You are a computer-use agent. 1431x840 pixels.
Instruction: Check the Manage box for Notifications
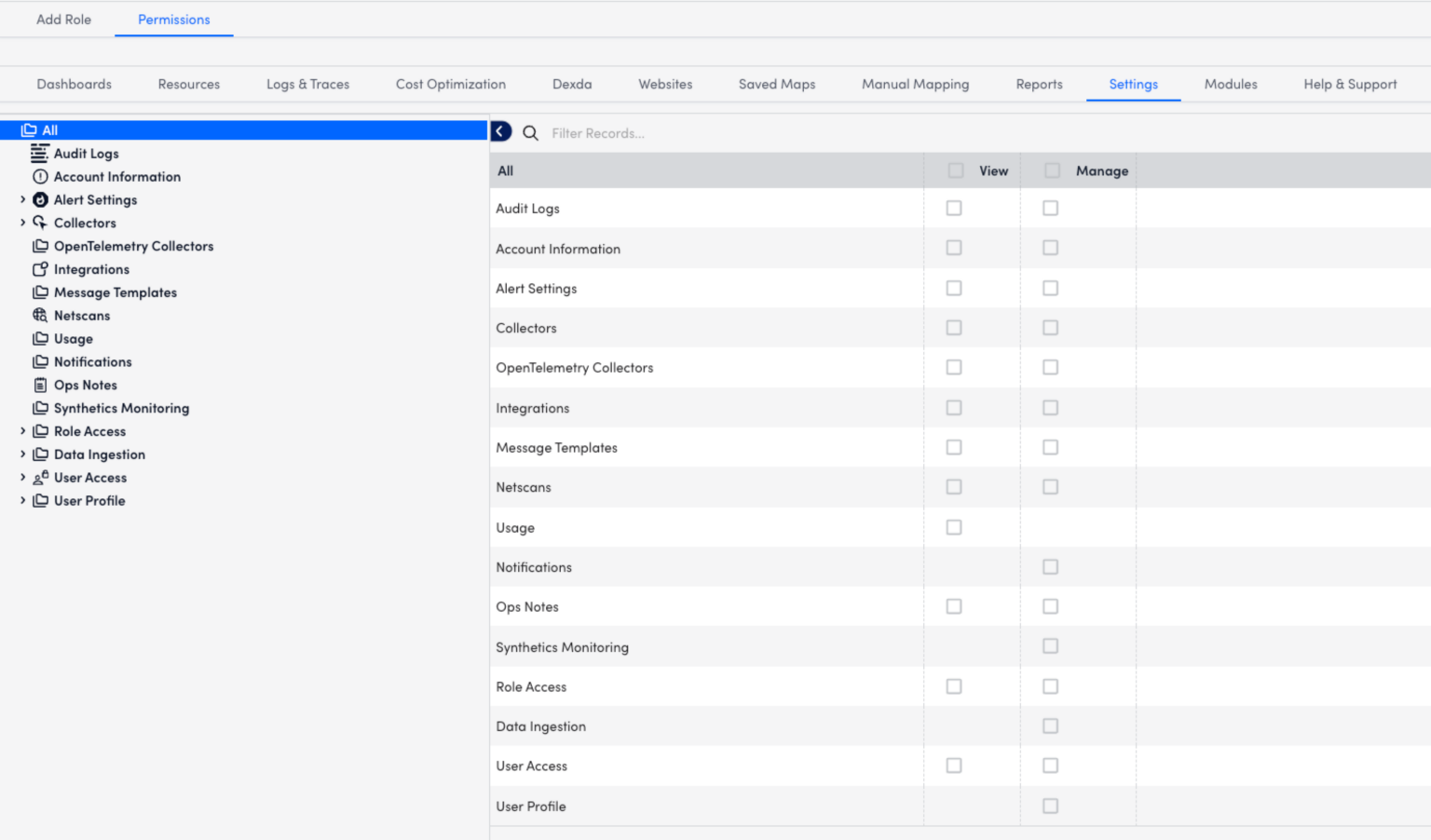point(1050,566)
